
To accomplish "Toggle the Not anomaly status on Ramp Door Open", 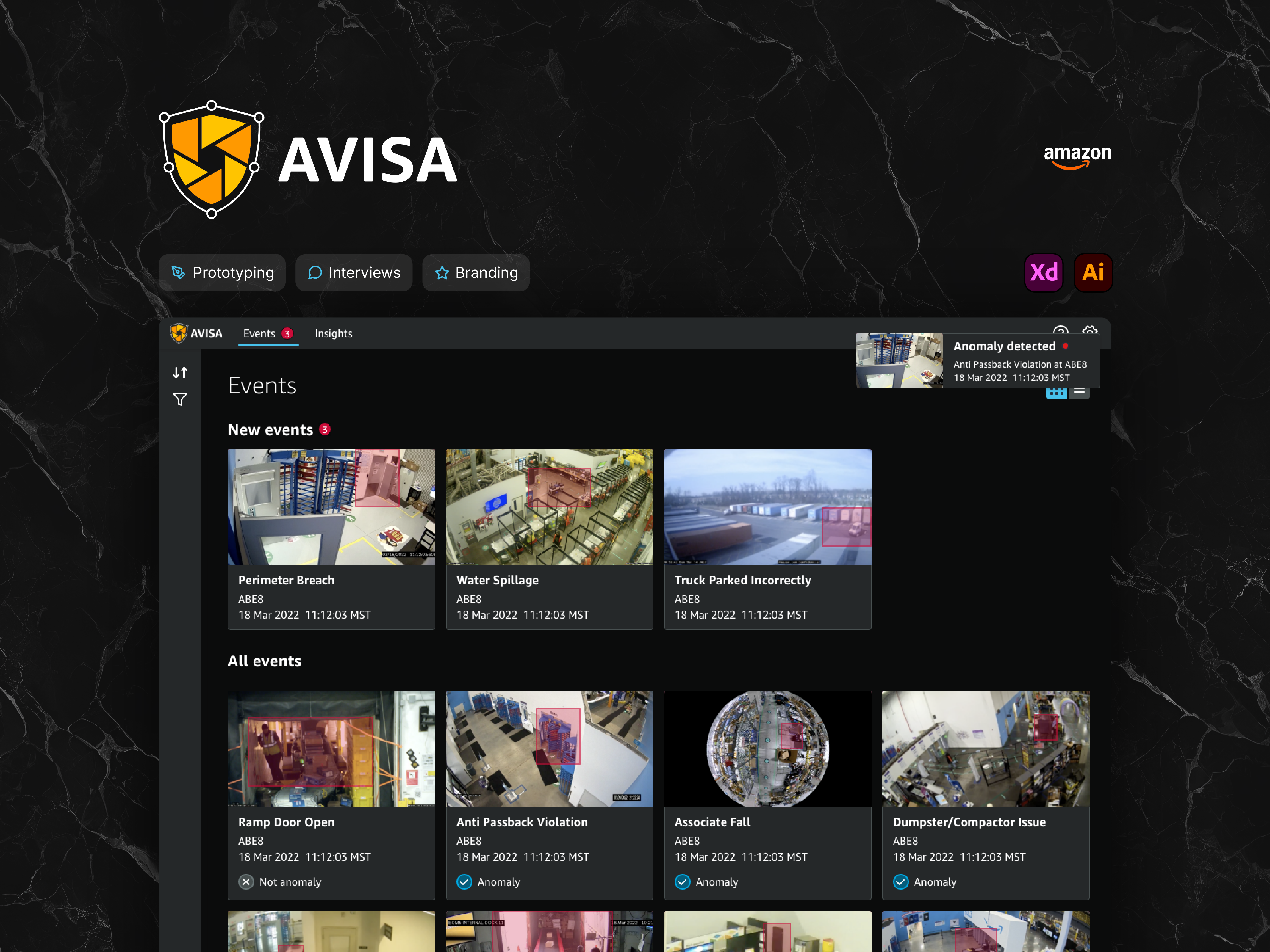I will [x=246, y=882].
